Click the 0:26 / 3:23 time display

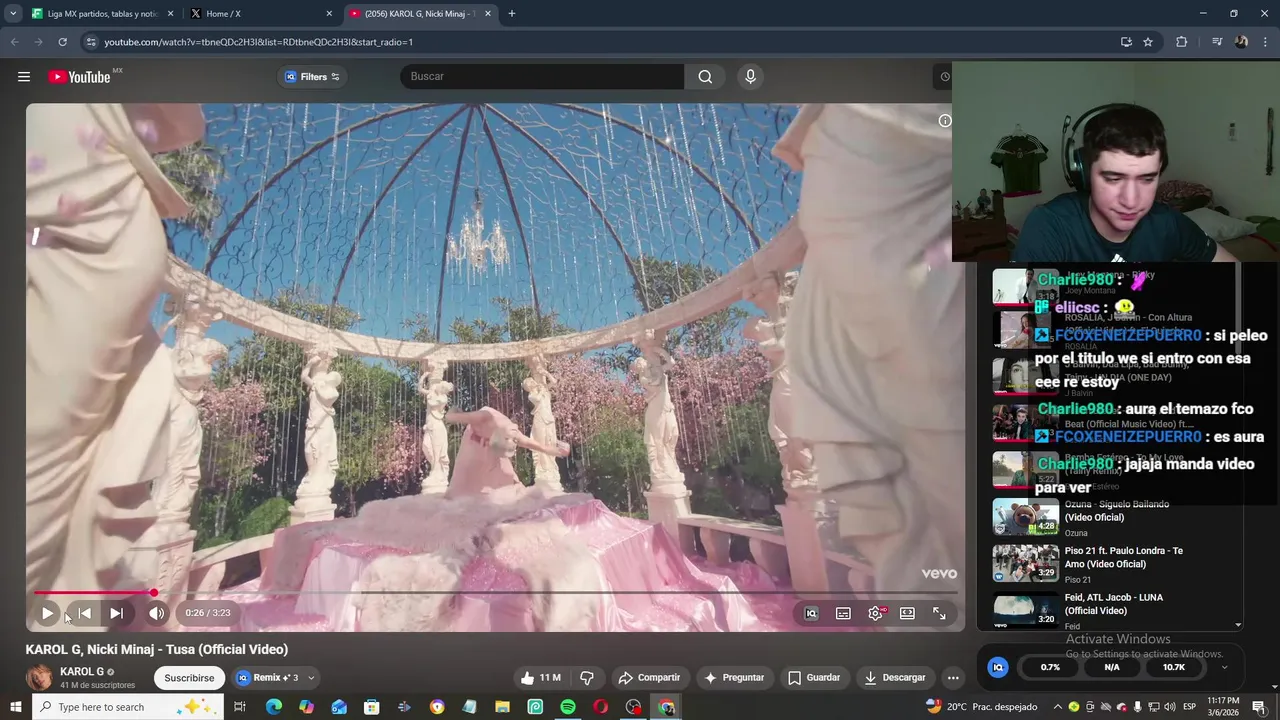pos(208,613)
